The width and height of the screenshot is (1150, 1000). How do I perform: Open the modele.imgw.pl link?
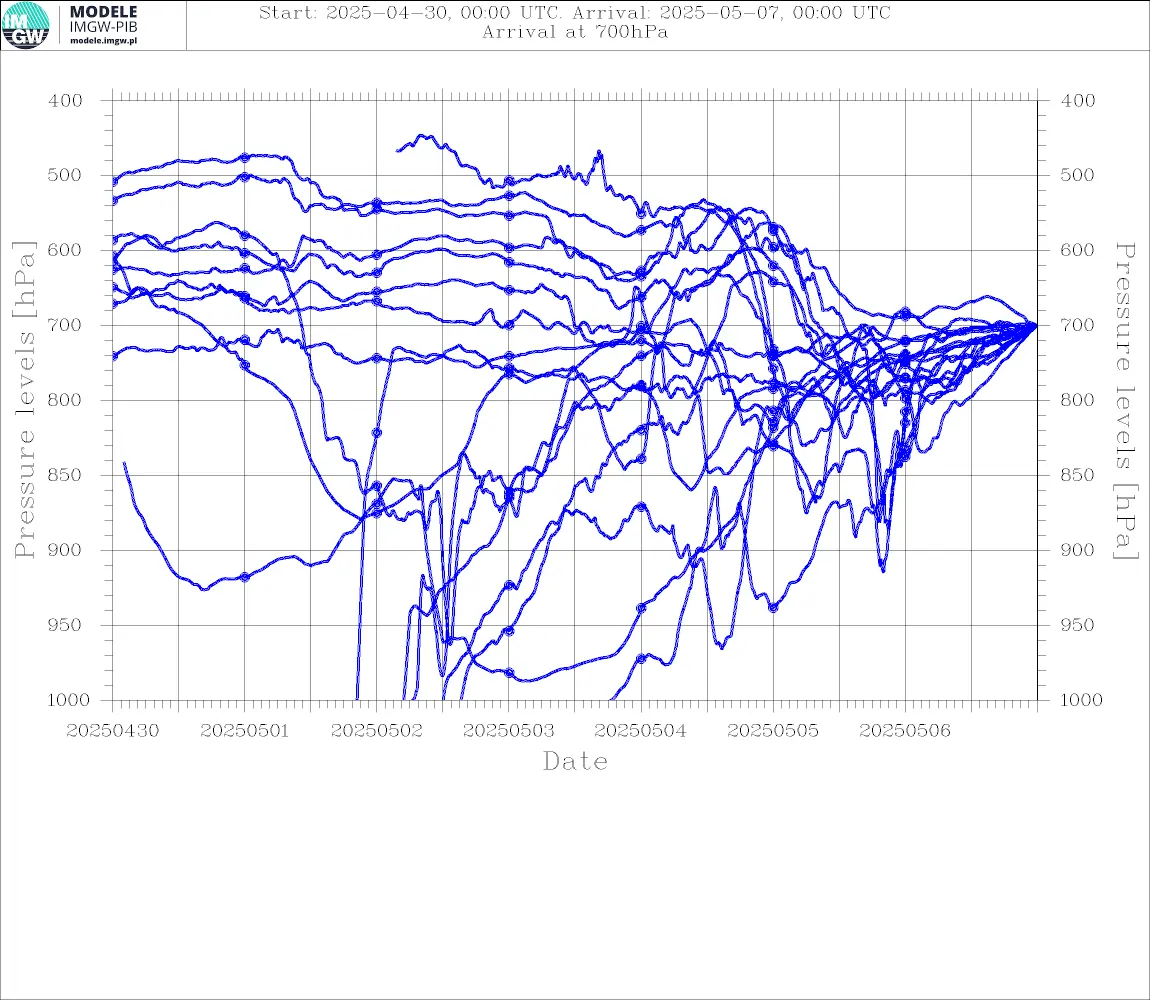coord(103,41)
